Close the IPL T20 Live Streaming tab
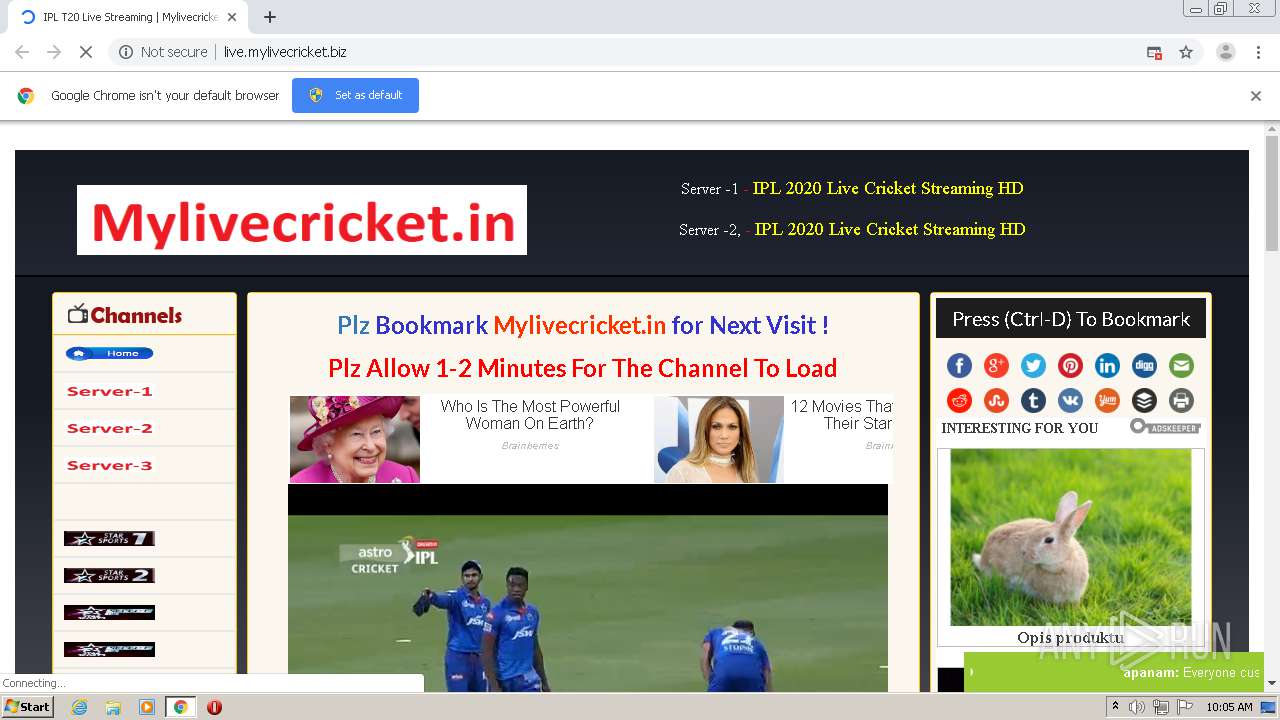This screenshot has width=1280, height=720. tap(233, 17)
